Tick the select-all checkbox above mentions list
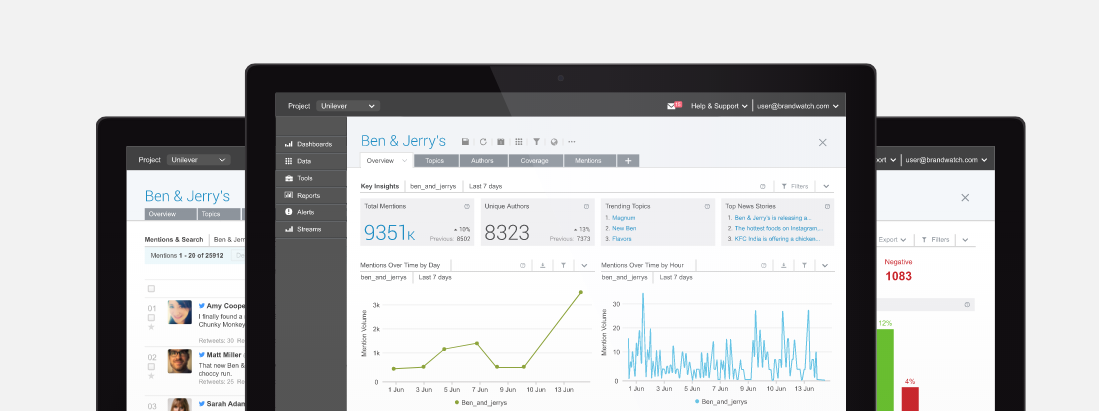Screen dimensions: 1099x411 (x=151, y=288)
